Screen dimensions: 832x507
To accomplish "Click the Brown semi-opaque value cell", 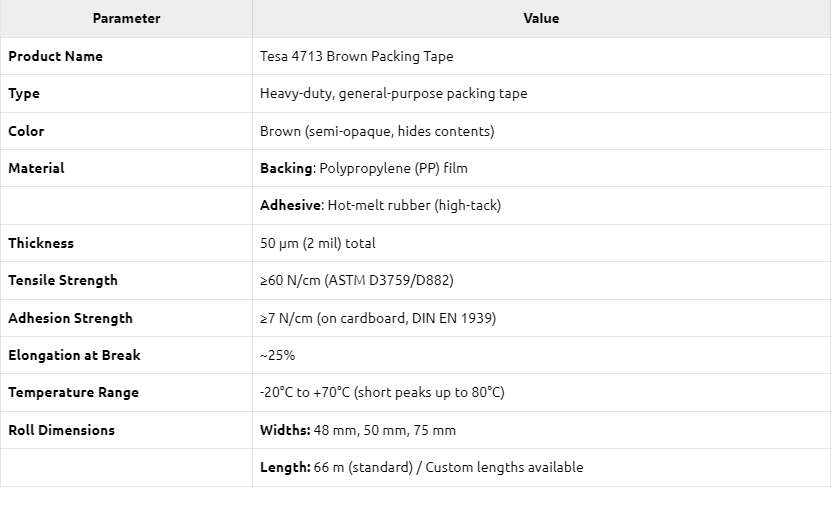I will point(541,131).
